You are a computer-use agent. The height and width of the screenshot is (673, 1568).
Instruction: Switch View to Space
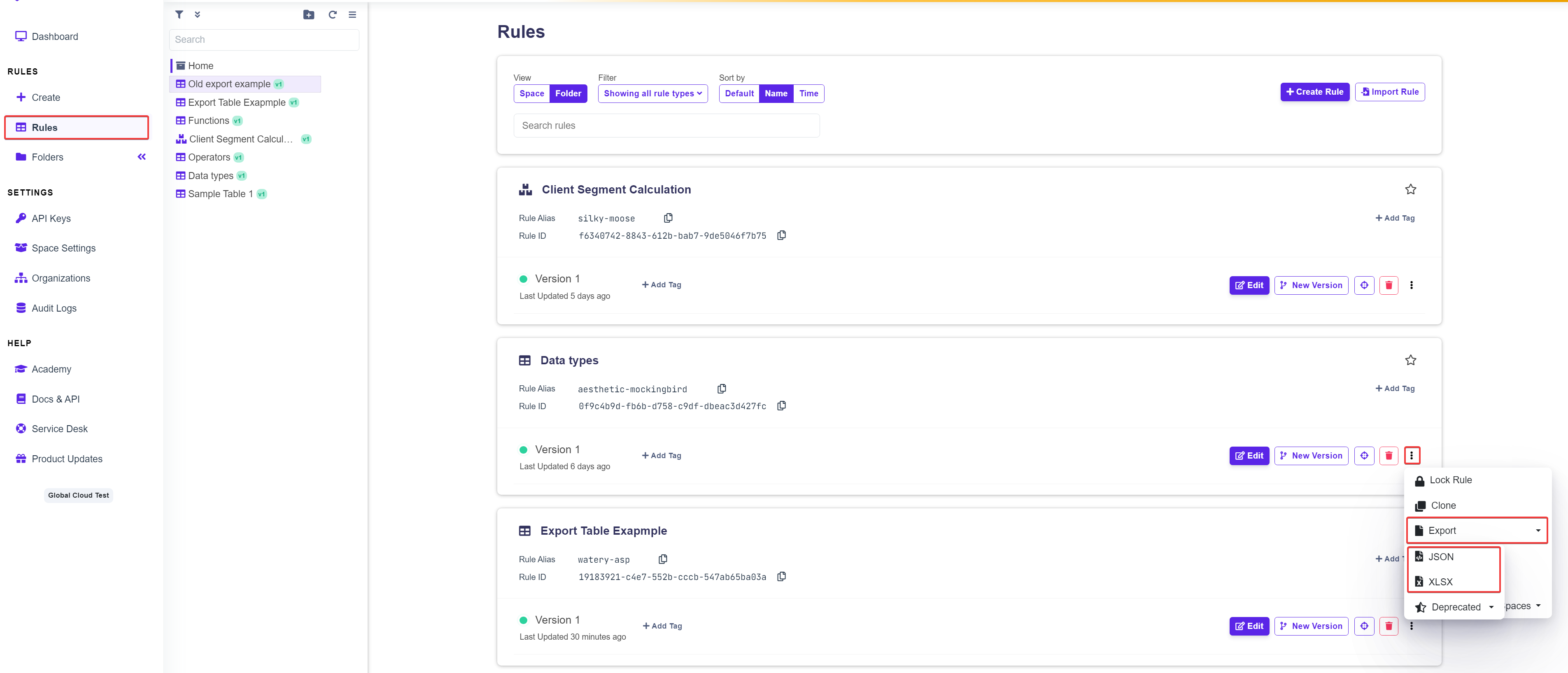[x=531, y=94]
